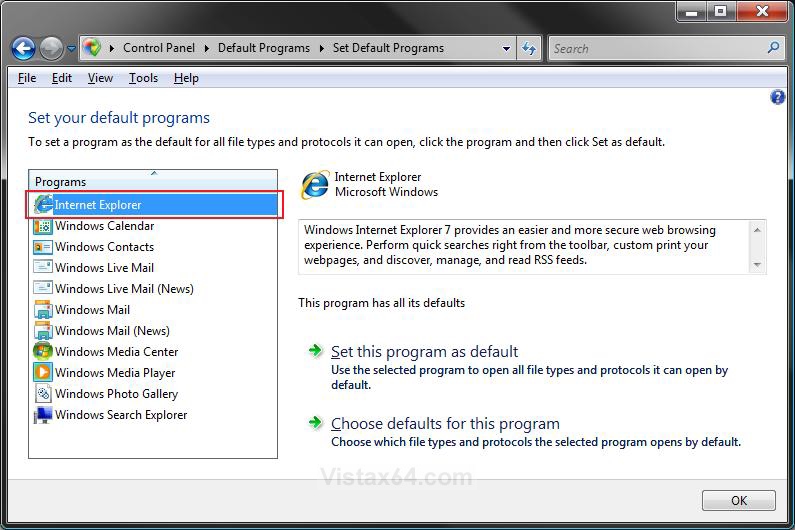Go back with the Back arrow button
This screenshot has width=795, height=530.
point(23,49)
